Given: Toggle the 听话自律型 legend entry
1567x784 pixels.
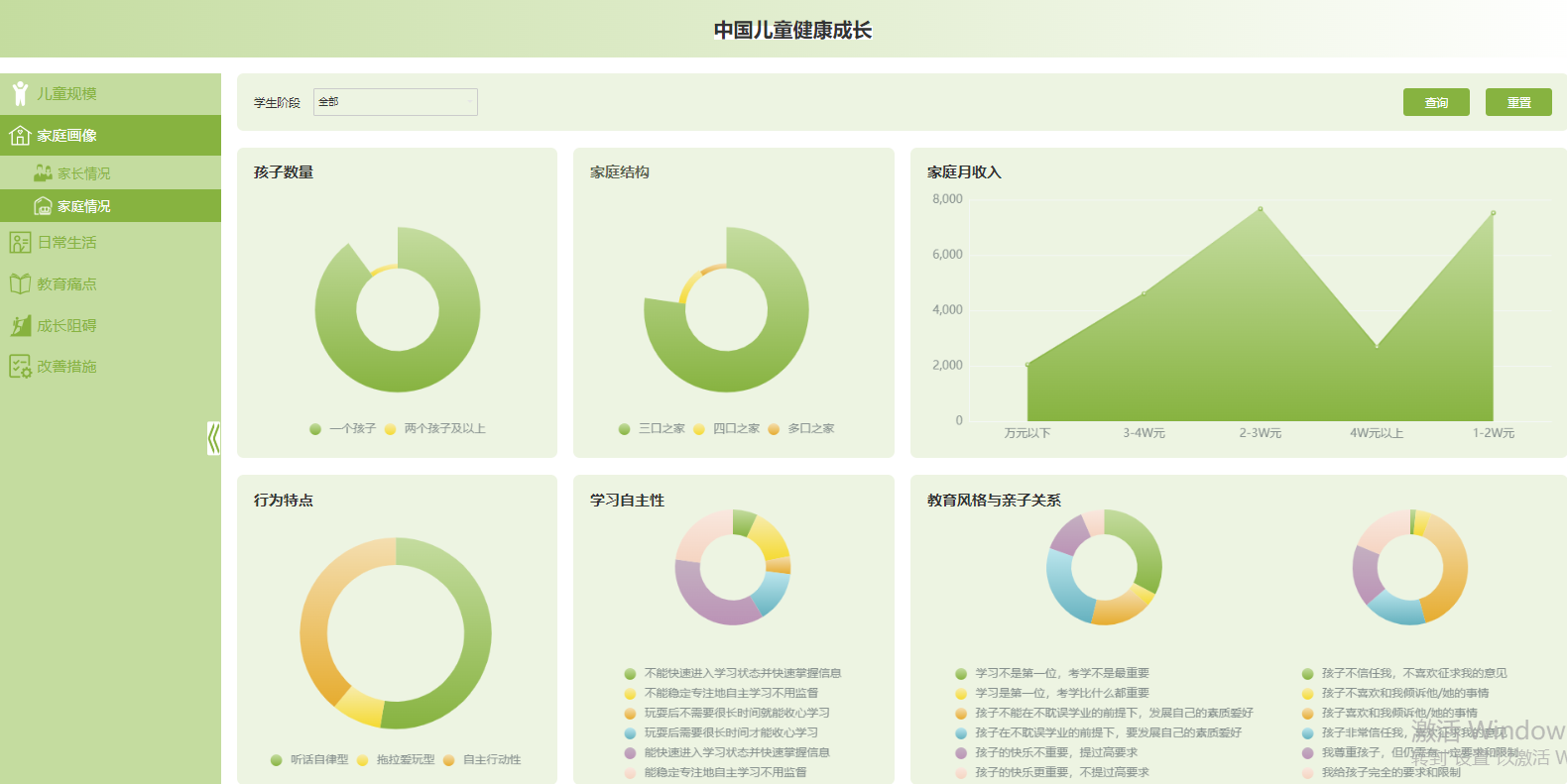Looking at the screenshot, I should [x=309, y=759].
